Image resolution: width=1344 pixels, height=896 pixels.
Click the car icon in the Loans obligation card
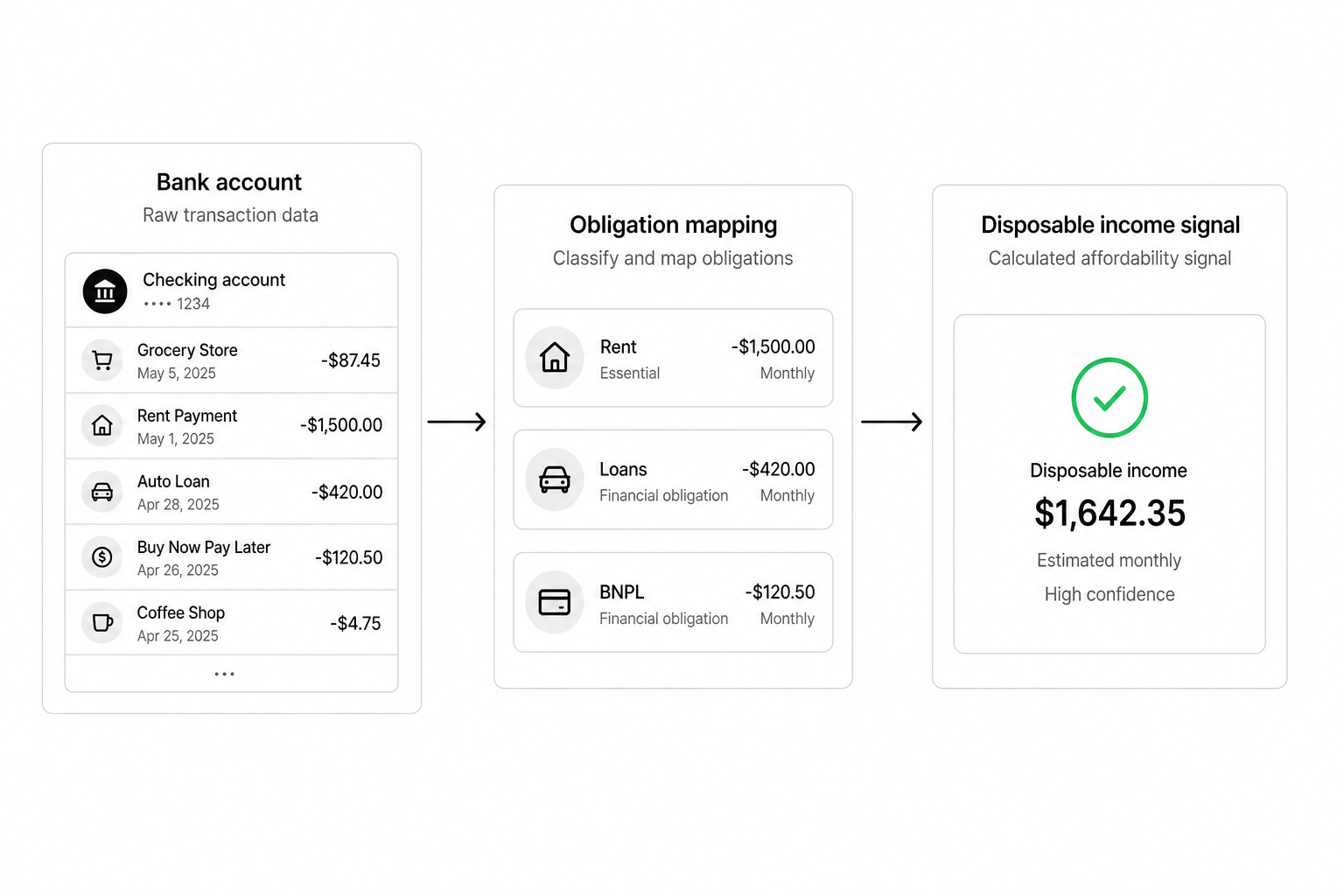(x=555, y=479)
